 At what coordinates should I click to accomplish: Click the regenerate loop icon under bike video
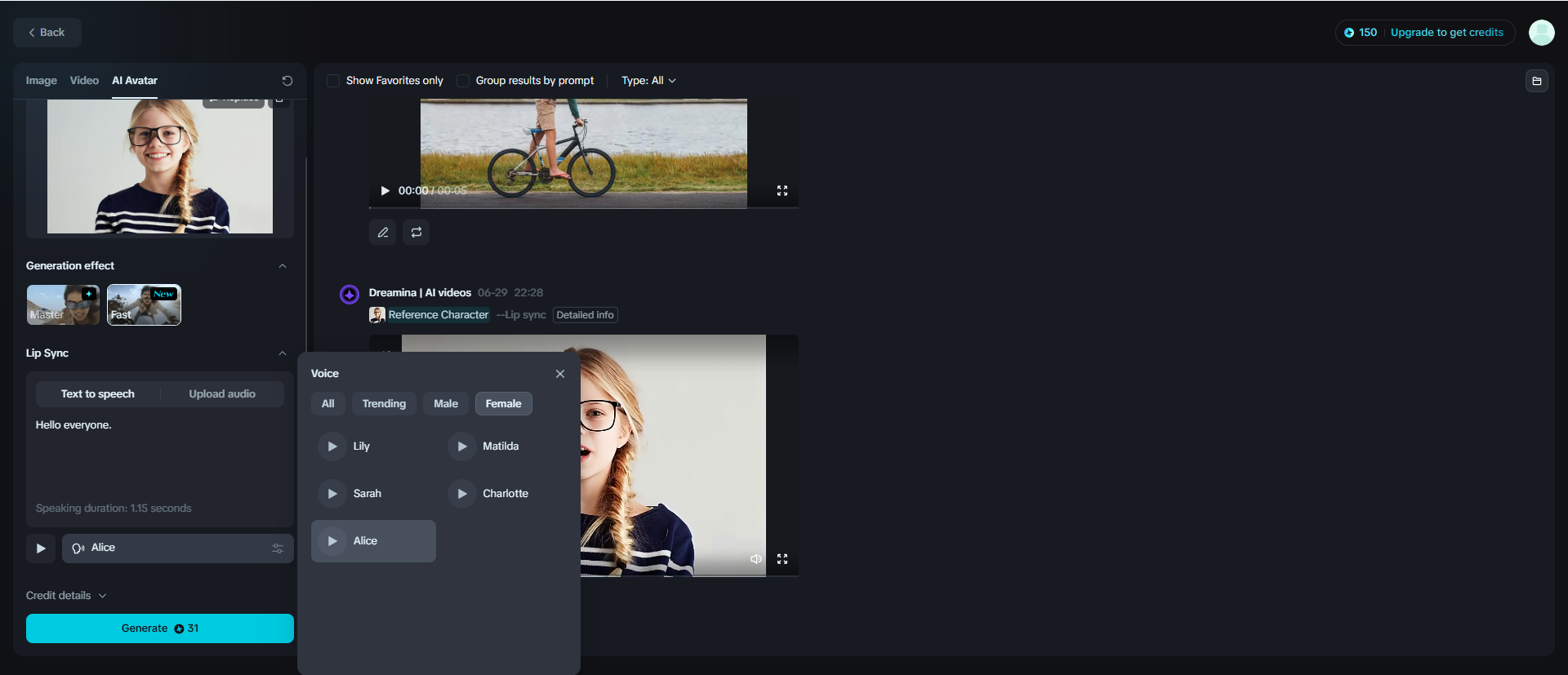click(416, 233)
